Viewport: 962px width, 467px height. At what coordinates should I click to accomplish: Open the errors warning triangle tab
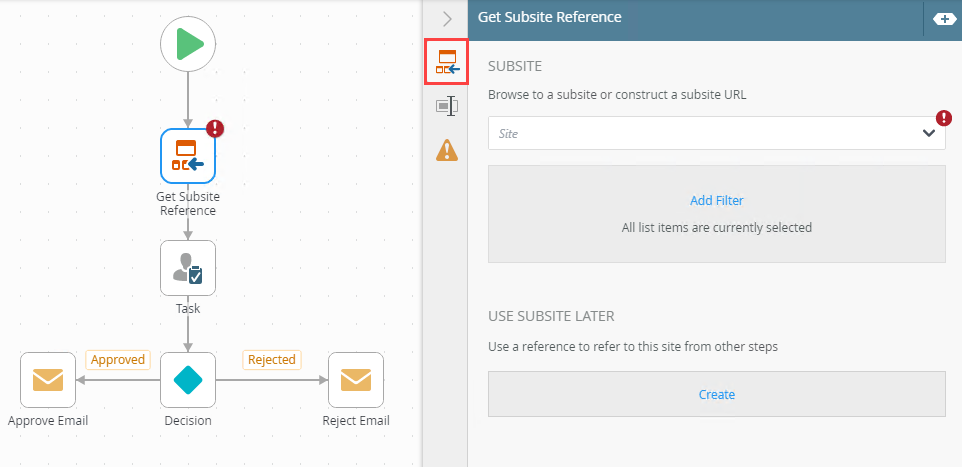pyautogui.click(x=446, y=150)
